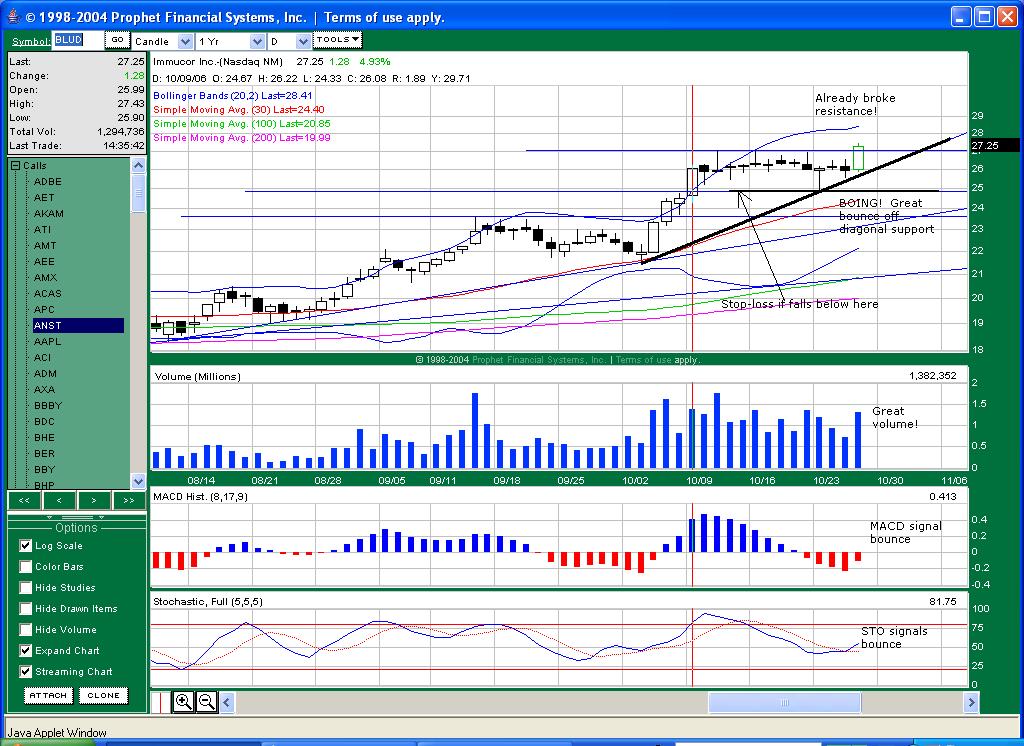
Task: Click the Simple Moving Avg. (200) label
Action: 242,138
